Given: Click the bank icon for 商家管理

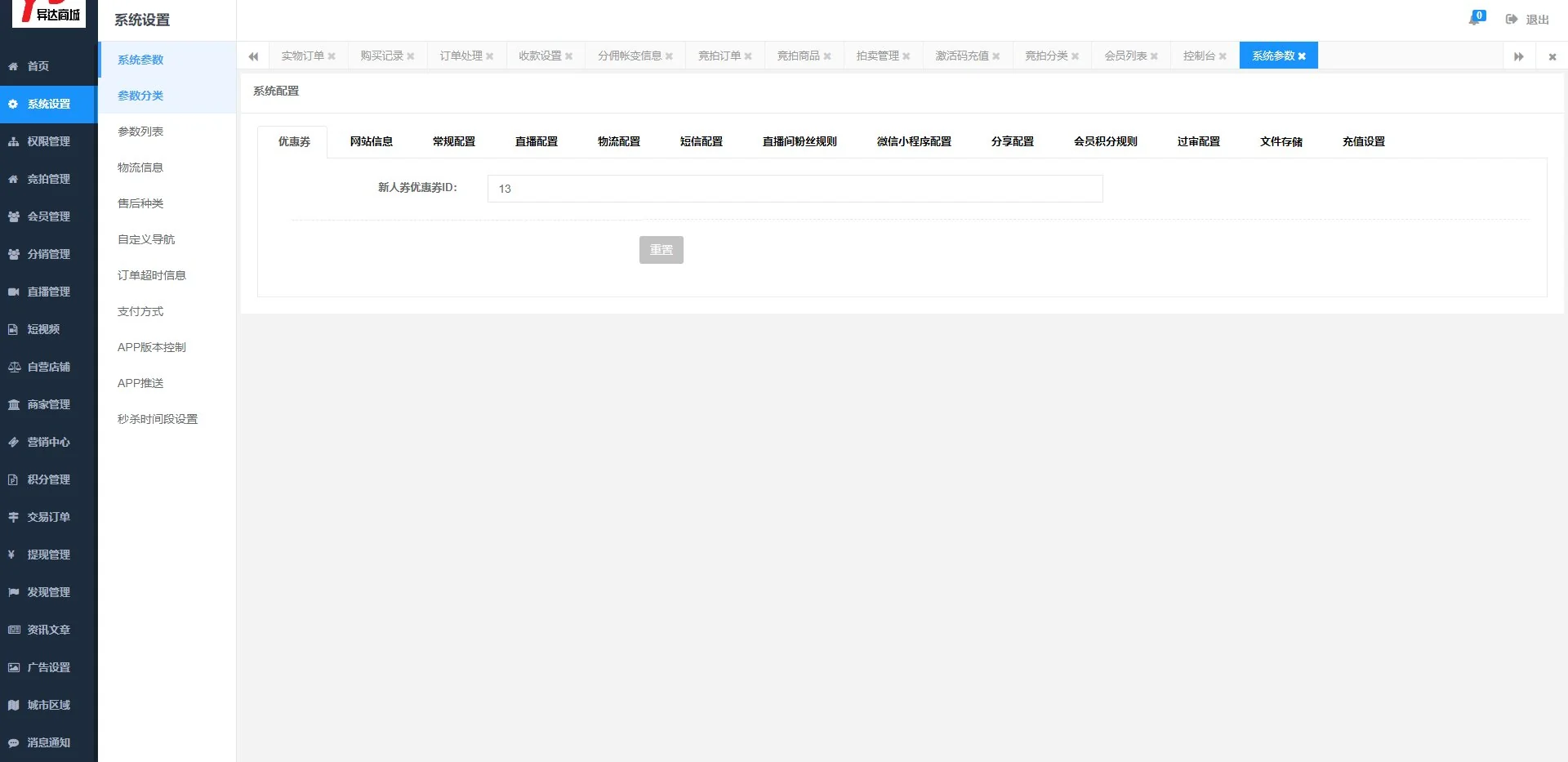Looking at the screenshot, I should (x=13, y=404).
